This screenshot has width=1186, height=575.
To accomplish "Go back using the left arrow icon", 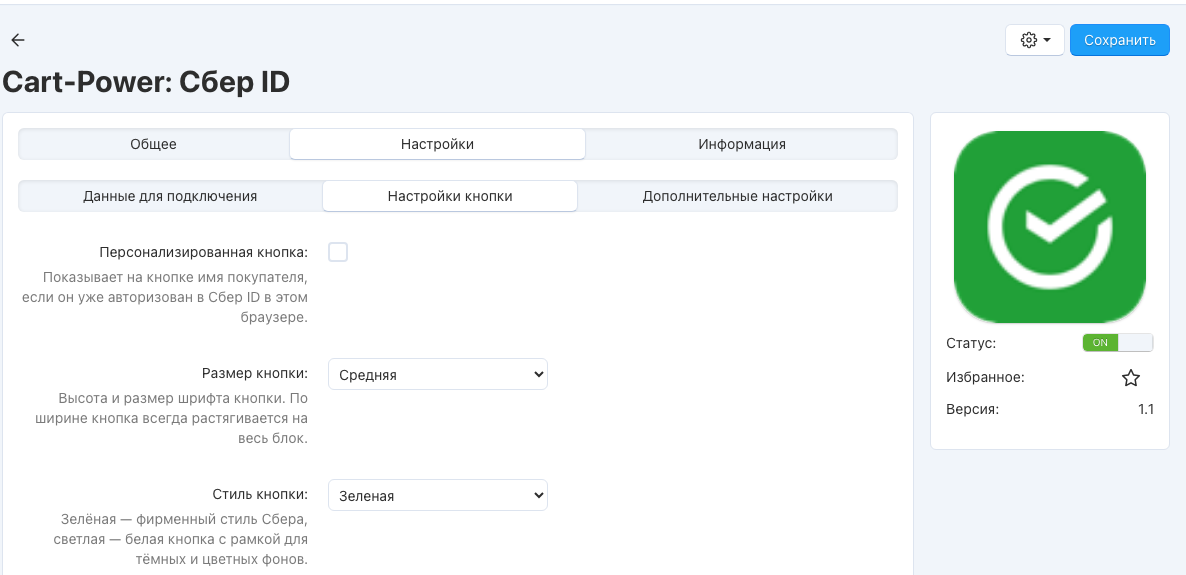I will (x=17, y=40).
